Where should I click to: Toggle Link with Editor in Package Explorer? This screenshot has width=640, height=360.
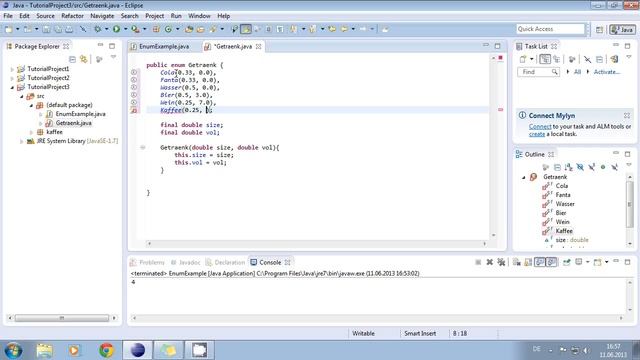click(84, 59)
